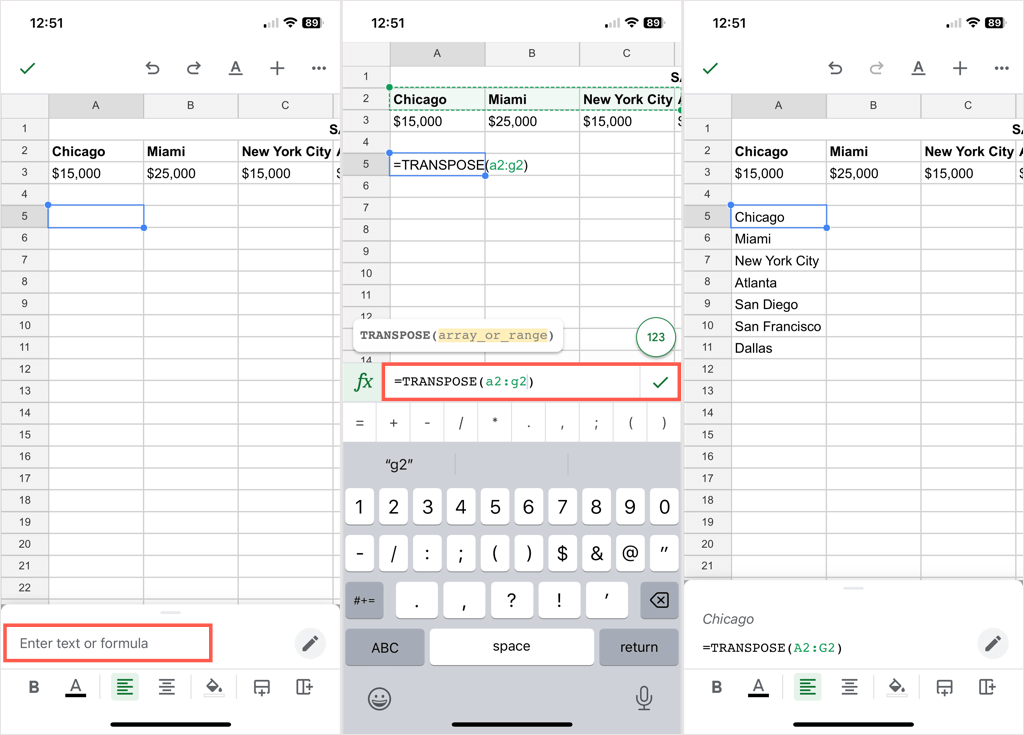This screenshot has height=735, width=1024.
Task: Open the plus insert menu in right phone screen
Action: click(960, 69)
